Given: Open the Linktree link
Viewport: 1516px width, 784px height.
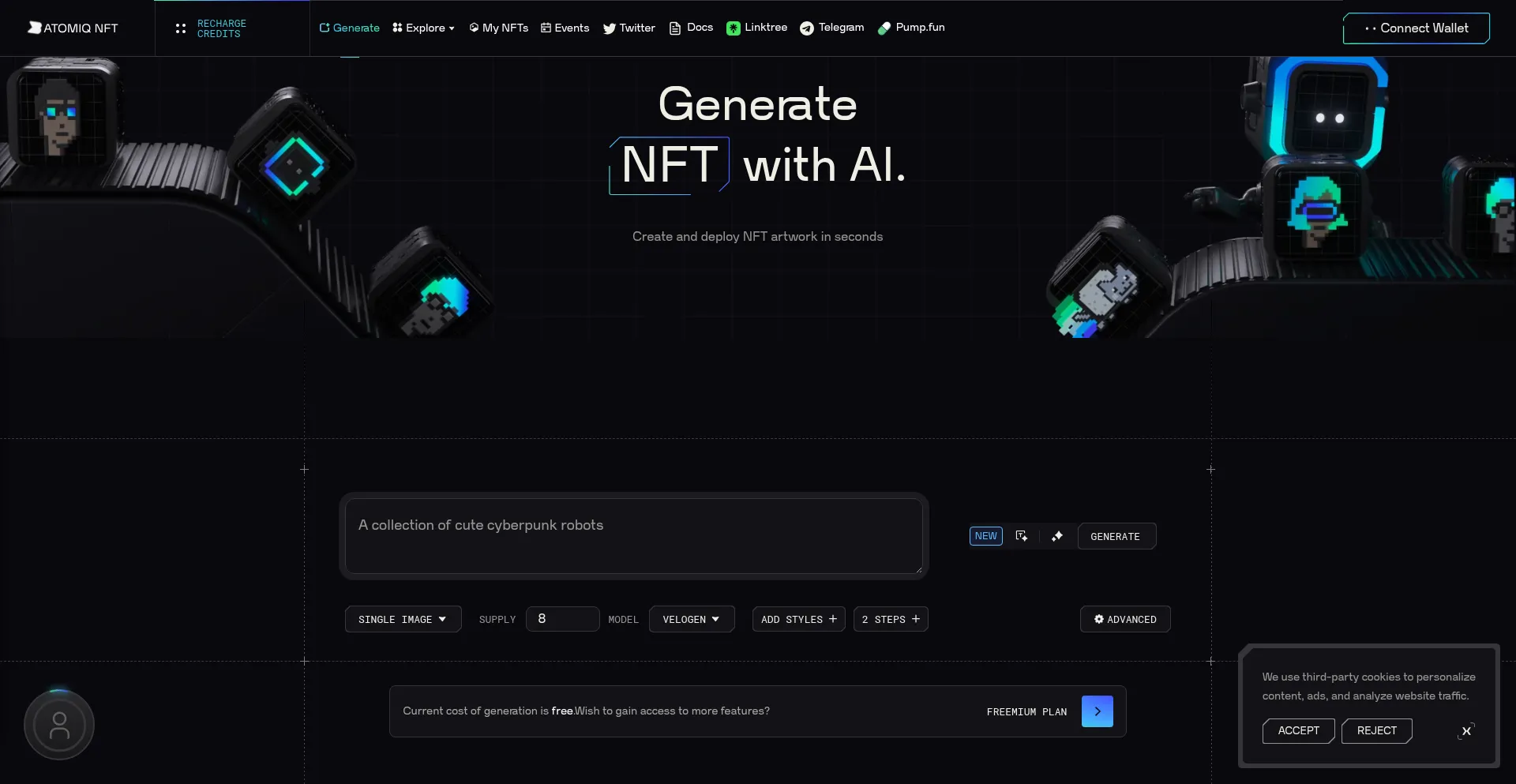Looking at the screenshot, I should coord(756,28).
